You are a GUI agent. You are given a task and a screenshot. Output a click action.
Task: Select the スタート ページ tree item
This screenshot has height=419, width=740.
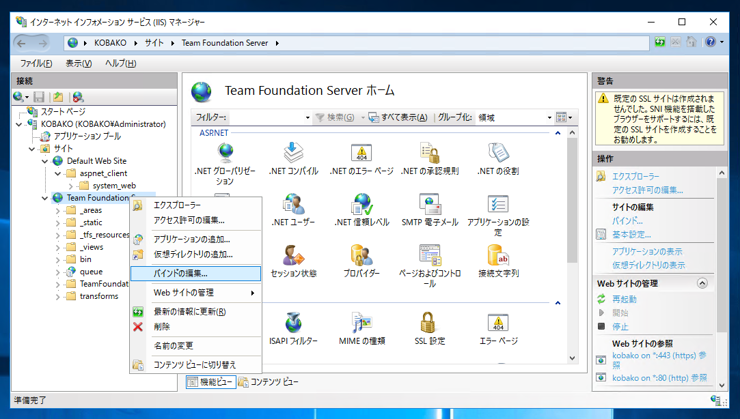pos(63,112)
